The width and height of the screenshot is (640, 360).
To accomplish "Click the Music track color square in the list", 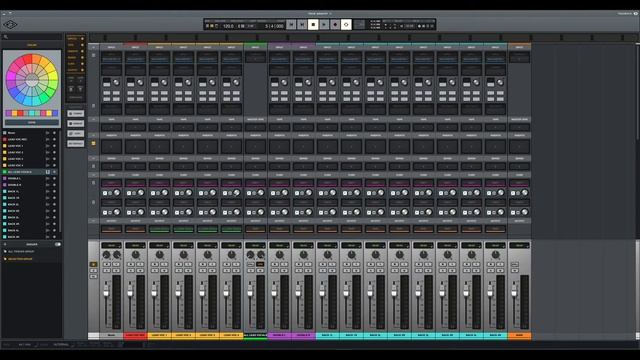I will [x=5, y=133].
